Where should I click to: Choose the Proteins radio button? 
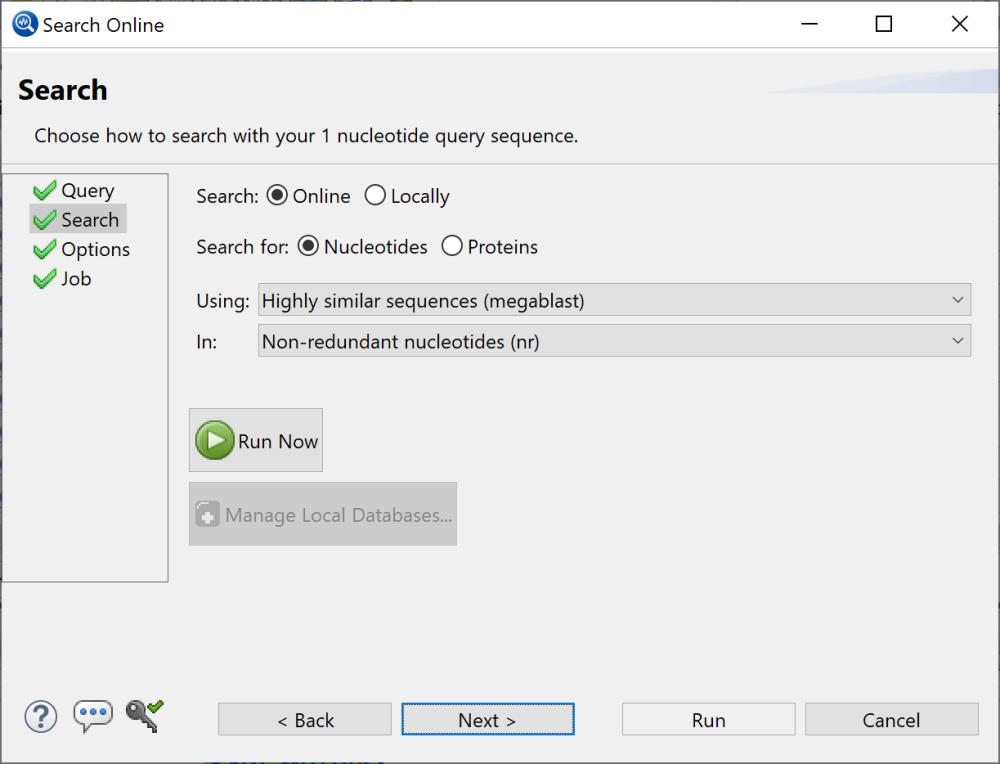(x=452, y=246)
